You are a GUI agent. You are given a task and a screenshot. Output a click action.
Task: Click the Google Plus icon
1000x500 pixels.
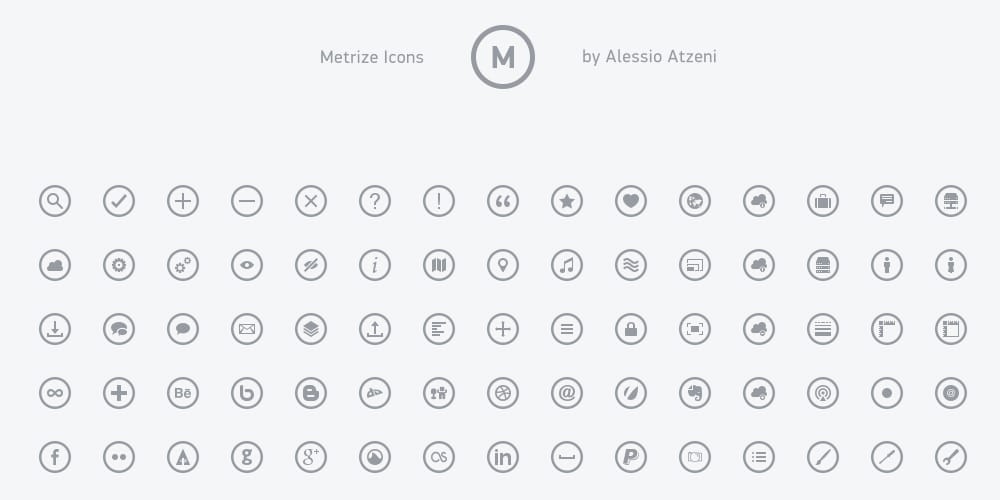pyautogui.click(x=311, y=457)
